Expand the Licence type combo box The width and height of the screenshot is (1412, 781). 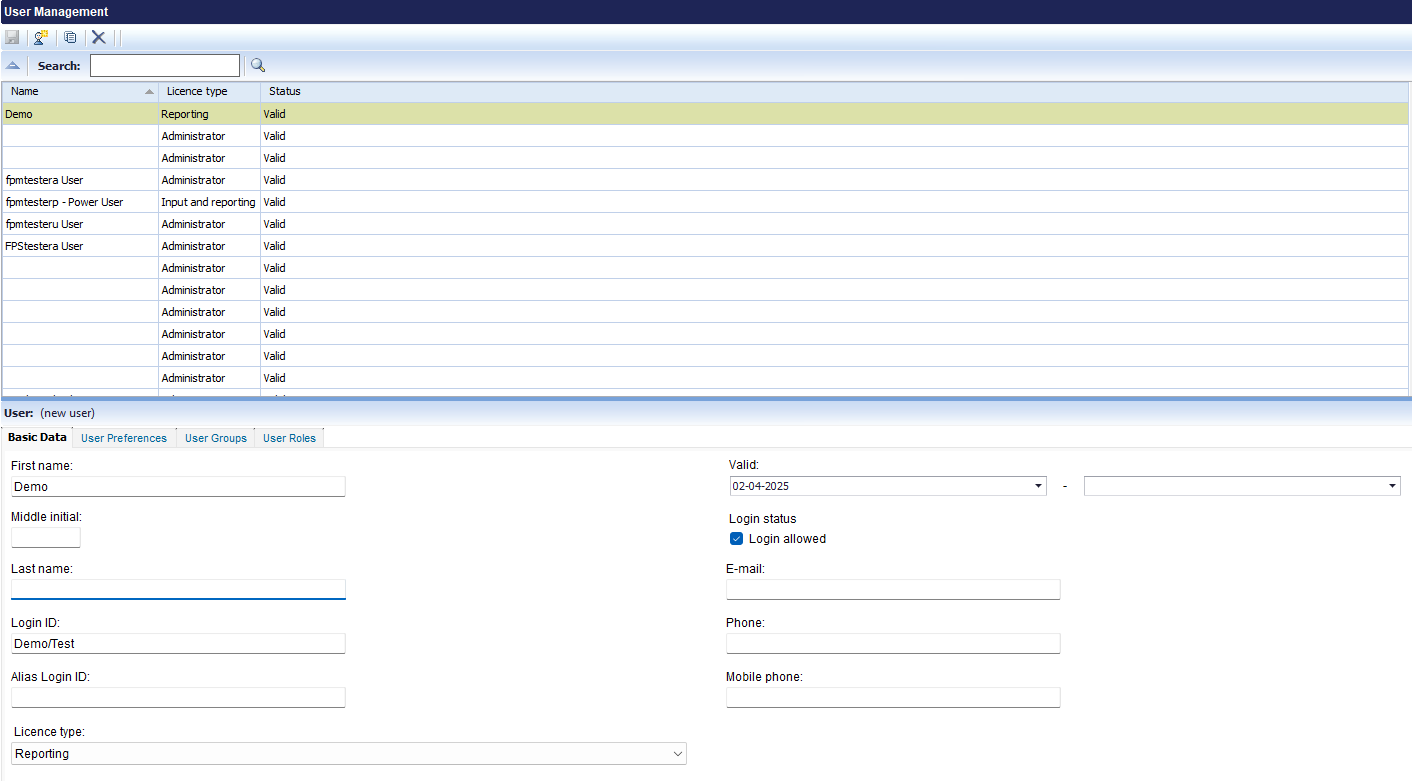(350, 754)
